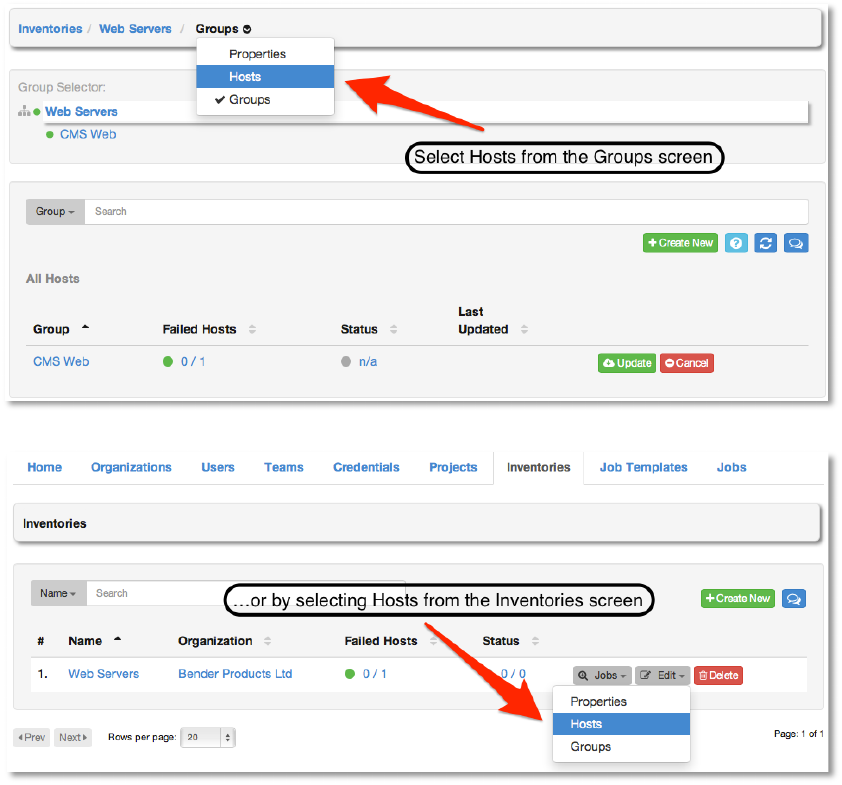This screenshot has width=842, height=785.
Task: Expand the Edit dropdown for Web Servers
Action: tap(663, 676)
